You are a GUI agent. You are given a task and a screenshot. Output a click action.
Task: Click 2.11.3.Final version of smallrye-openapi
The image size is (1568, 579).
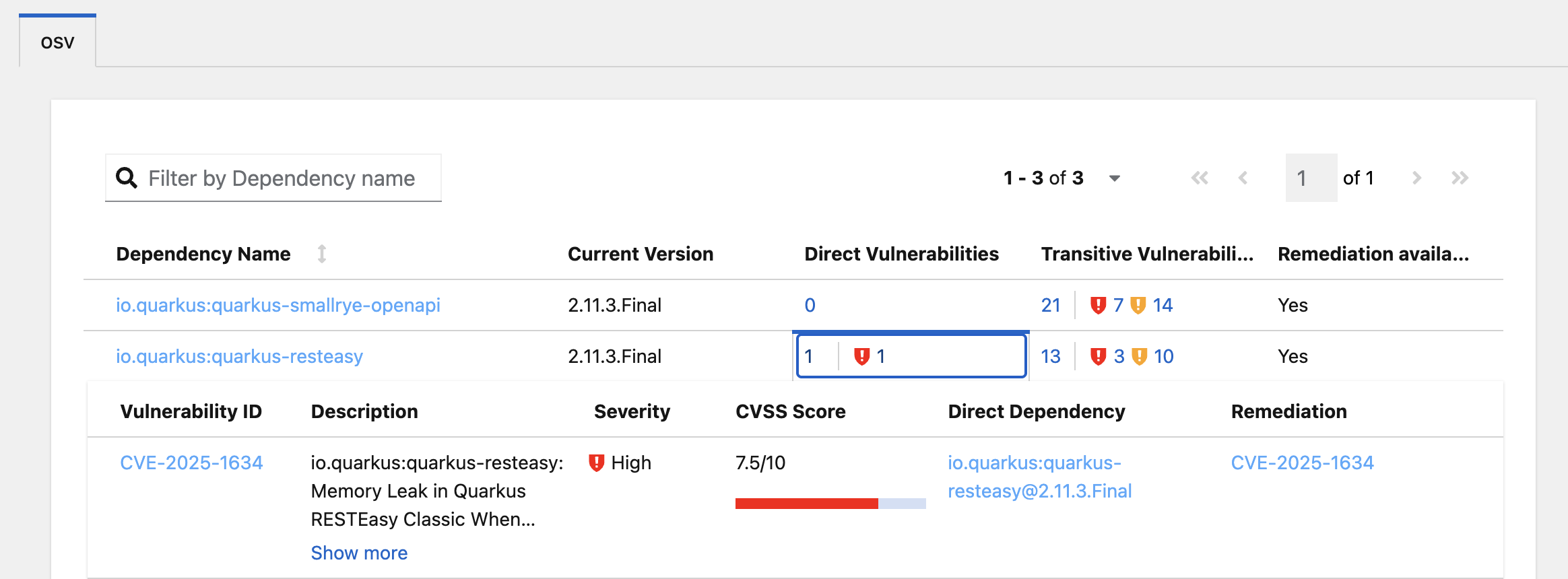pyautogui.click(x=614, y=305)
